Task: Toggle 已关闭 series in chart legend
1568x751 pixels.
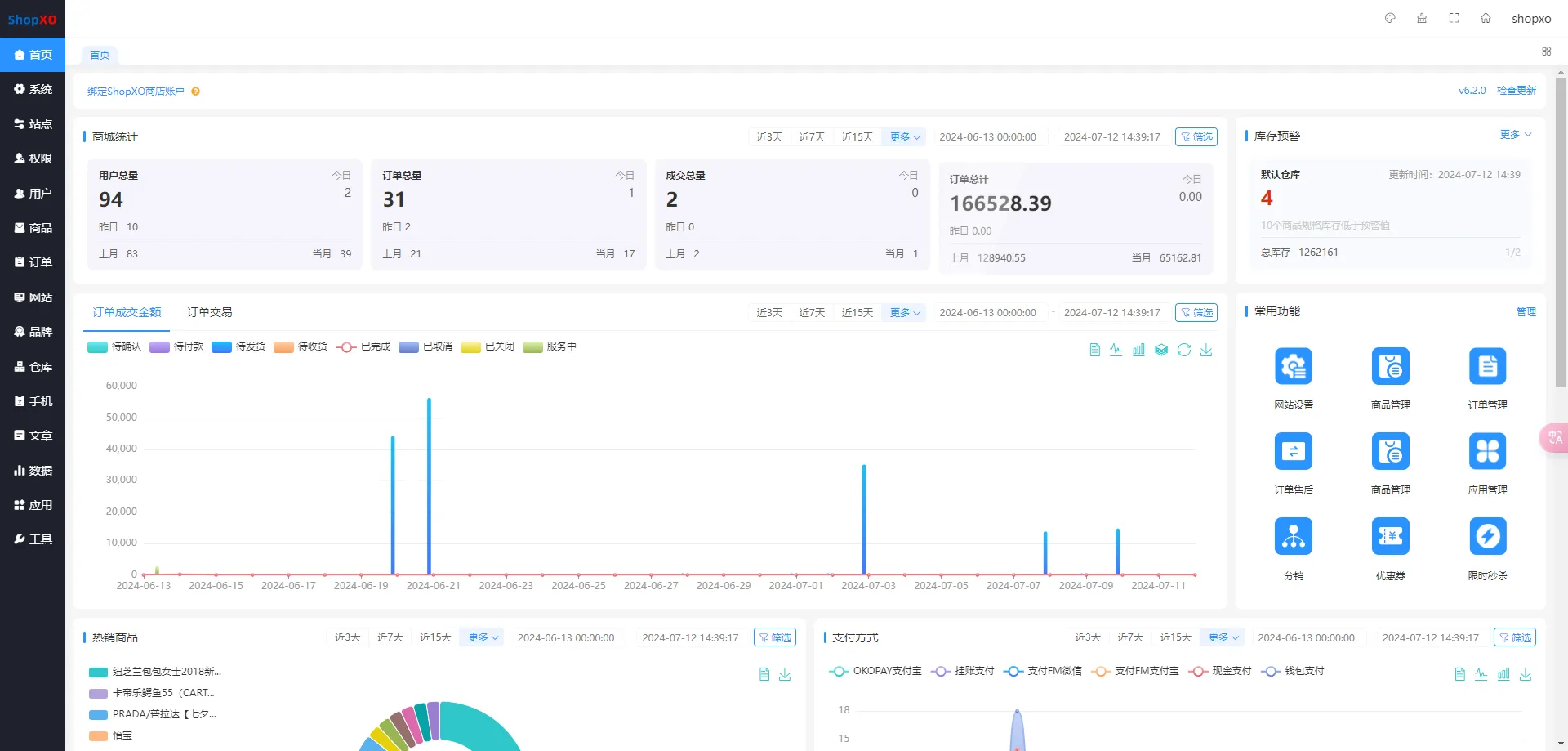Action: [488, 346]
